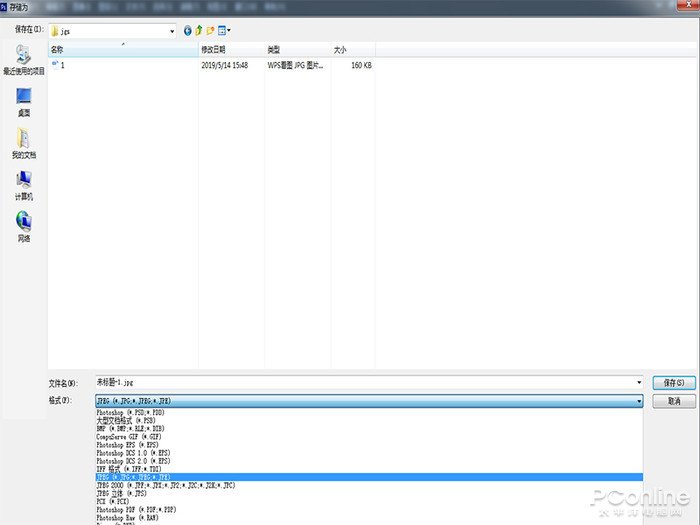Select Photoshop (*.PSD;*.PDD) format
Image resolution: width=700 pixels, height=525 pixels.
131,413
